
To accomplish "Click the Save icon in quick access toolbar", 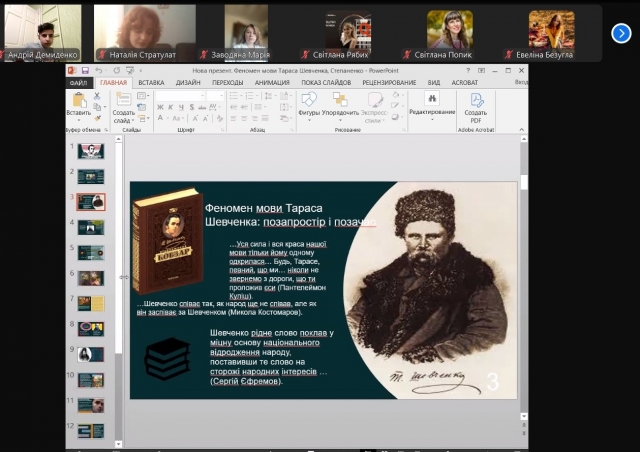I will click(x=86, y=70).
